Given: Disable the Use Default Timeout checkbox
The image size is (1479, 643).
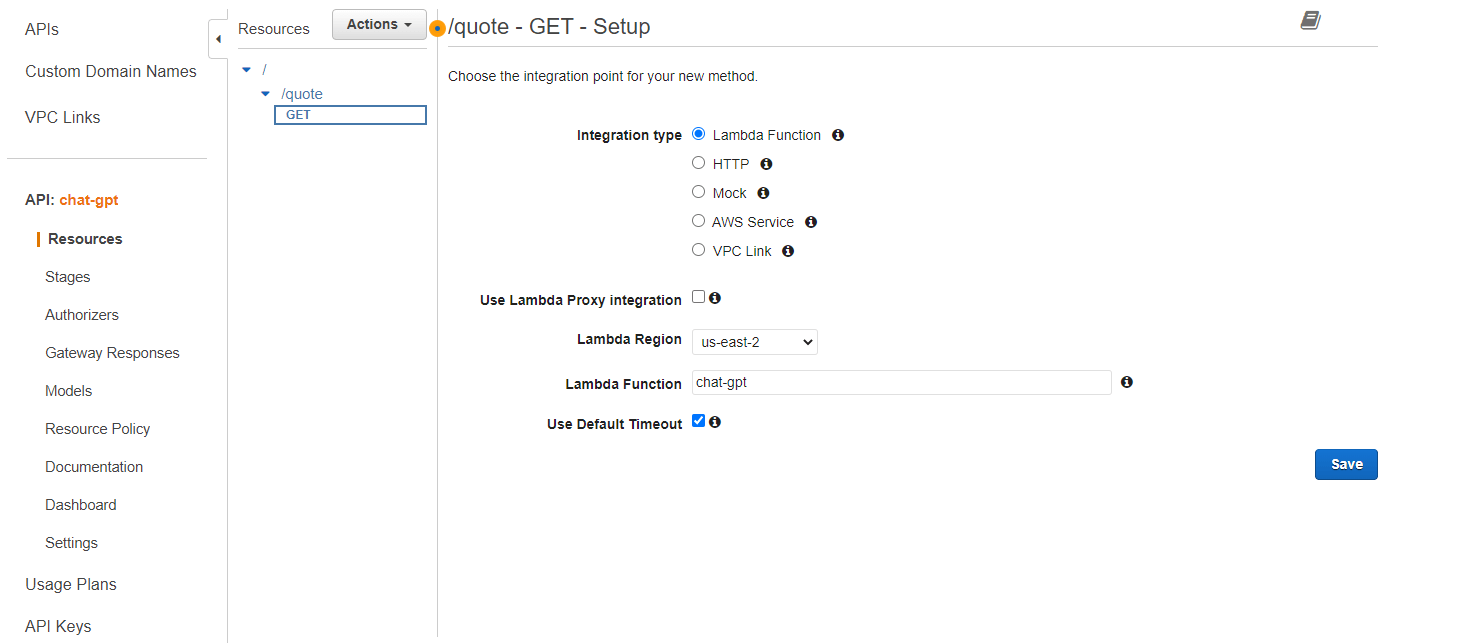Looking at the screenshot, I should pyautogui.click(x=698, y=420).
